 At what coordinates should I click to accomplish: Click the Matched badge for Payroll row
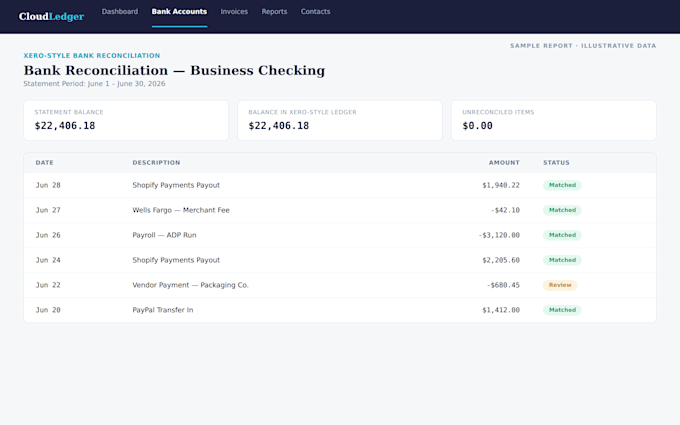pyautogui.click(x=562, y=235)
